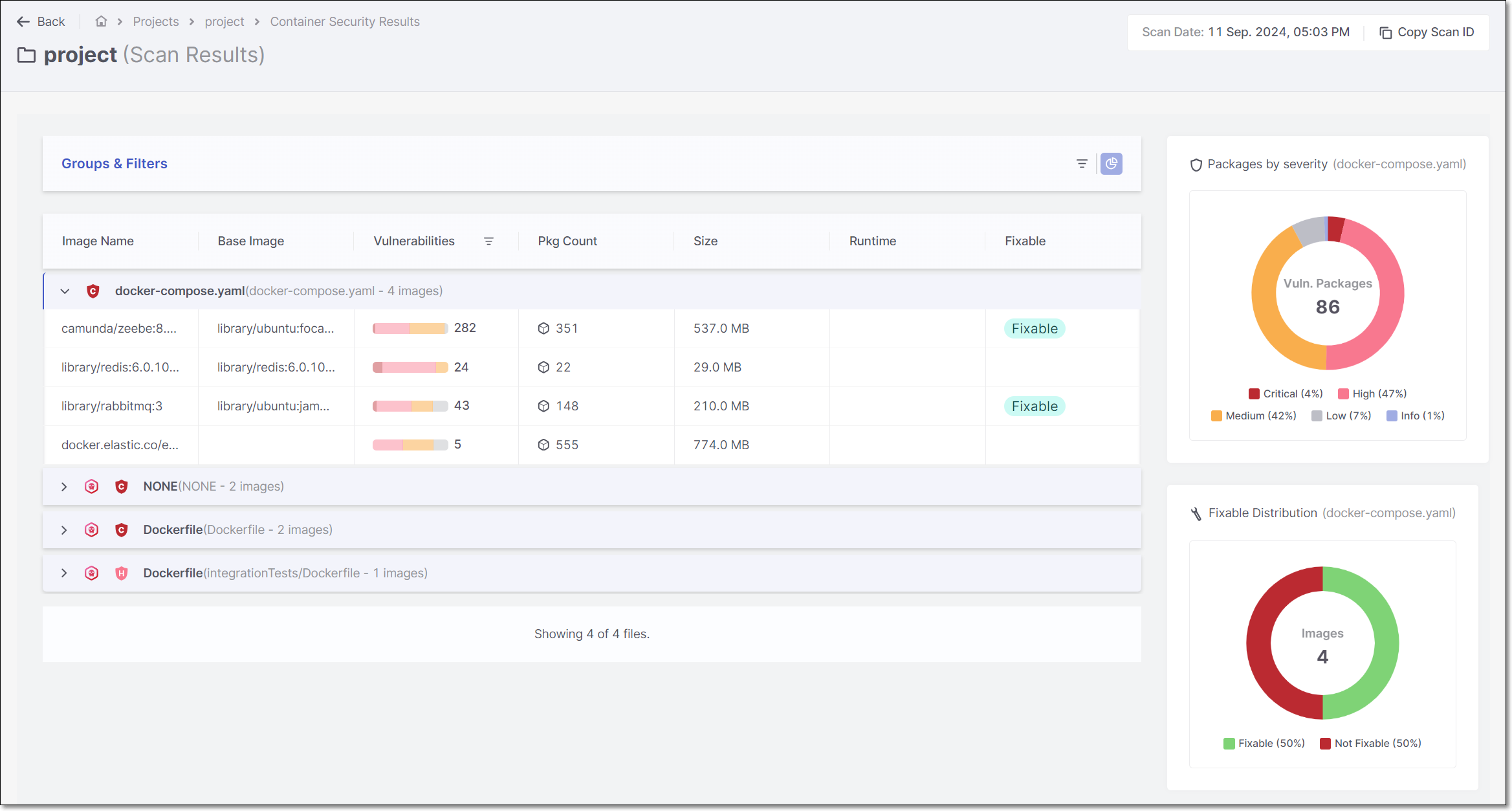Viewport: 1512px width, 811px height.
Task: Toggle Low (7%) legend swatch
Action: tap(1317, 416)
